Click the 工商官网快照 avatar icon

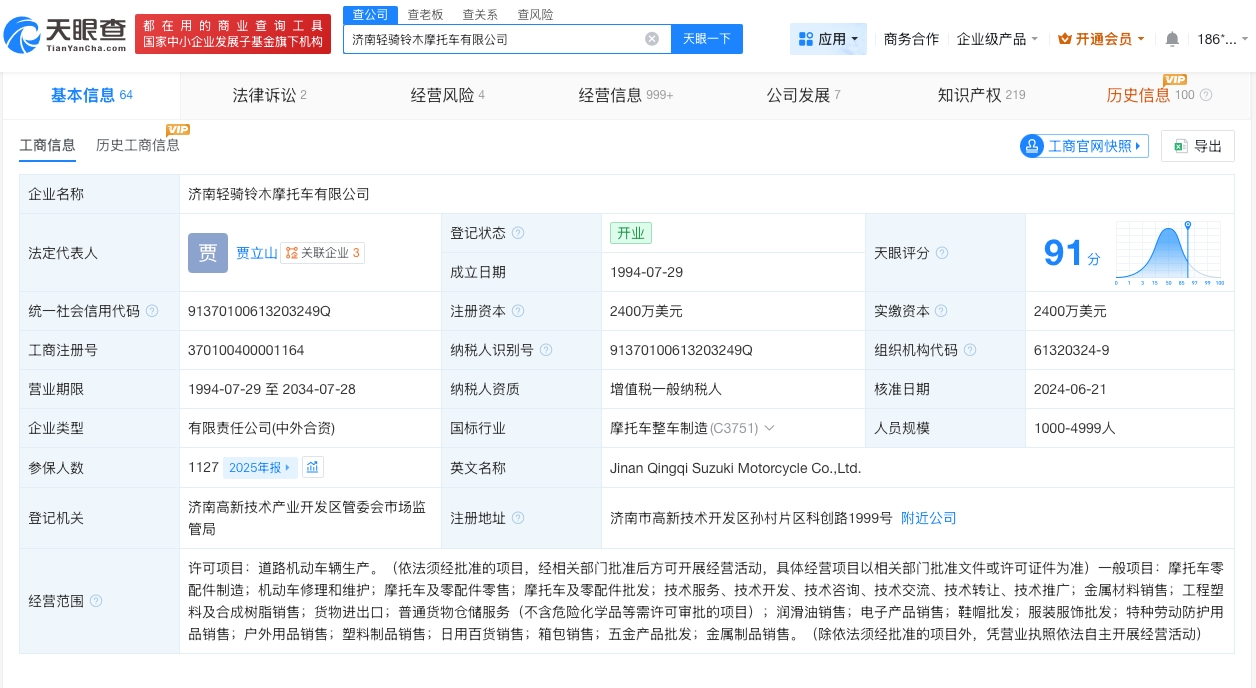point(1032,146)
